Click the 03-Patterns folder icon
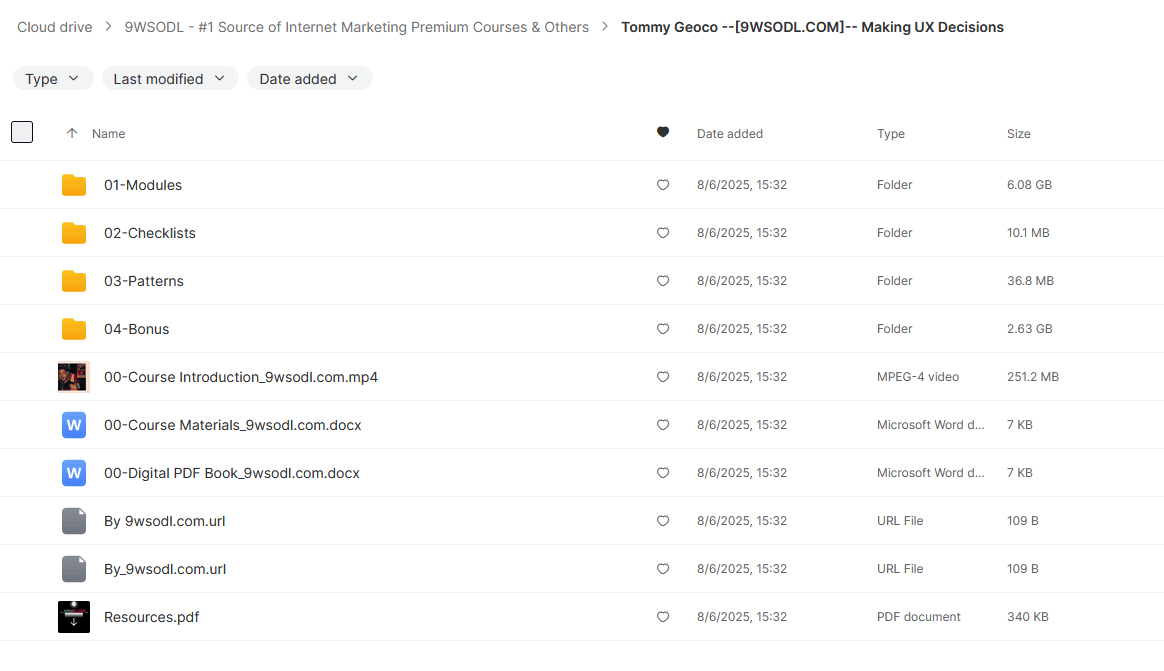1164x671 pixels. click(x=74, y=281)
